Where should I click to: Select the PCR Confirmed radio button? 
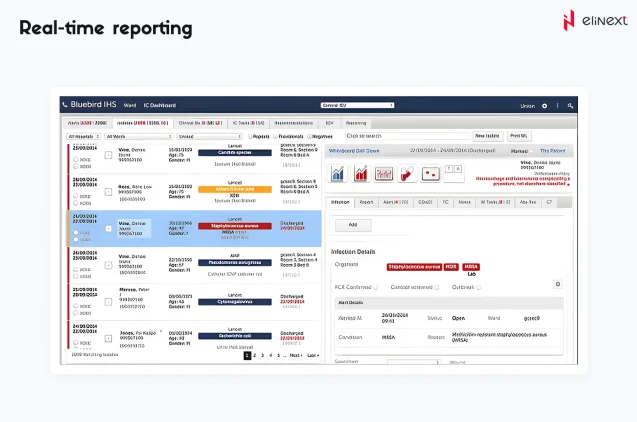[x=376, y=287]
